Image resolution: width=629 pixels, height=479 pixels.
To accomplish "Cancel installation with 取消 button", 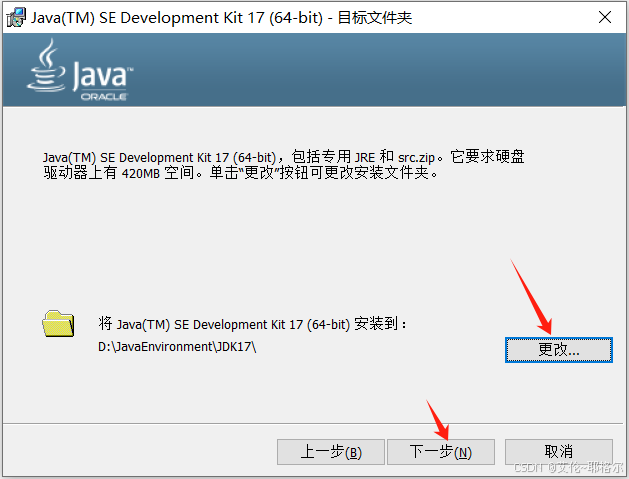I will [558, 452].
